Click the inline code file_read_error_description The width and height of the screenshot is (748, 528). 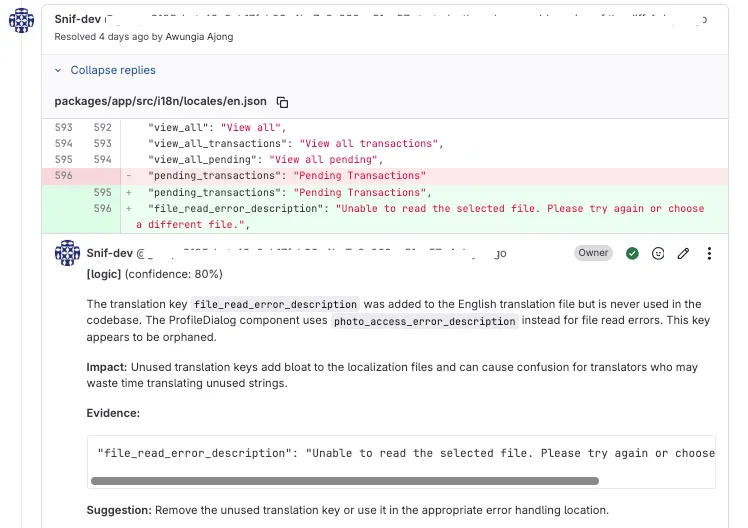pyautogui.click(x=275, y=304)
